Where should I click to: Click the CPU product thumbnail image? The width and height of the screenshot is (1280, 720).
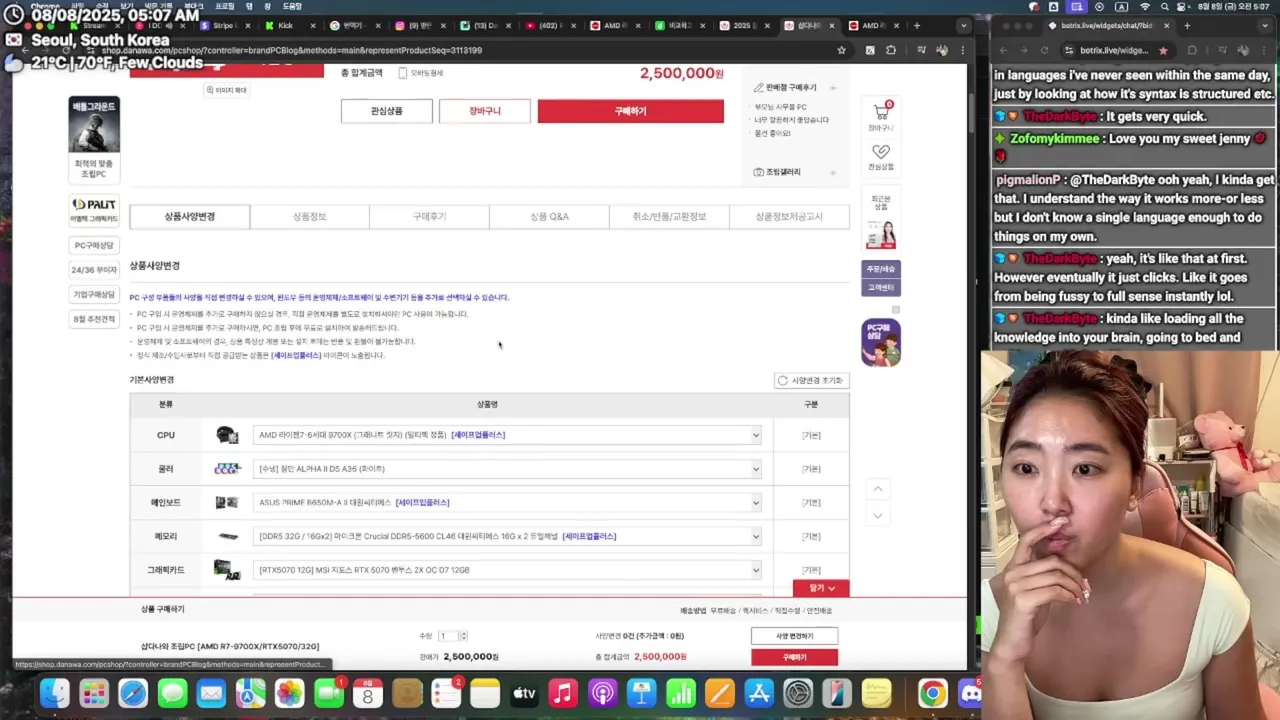coord(227,435)
